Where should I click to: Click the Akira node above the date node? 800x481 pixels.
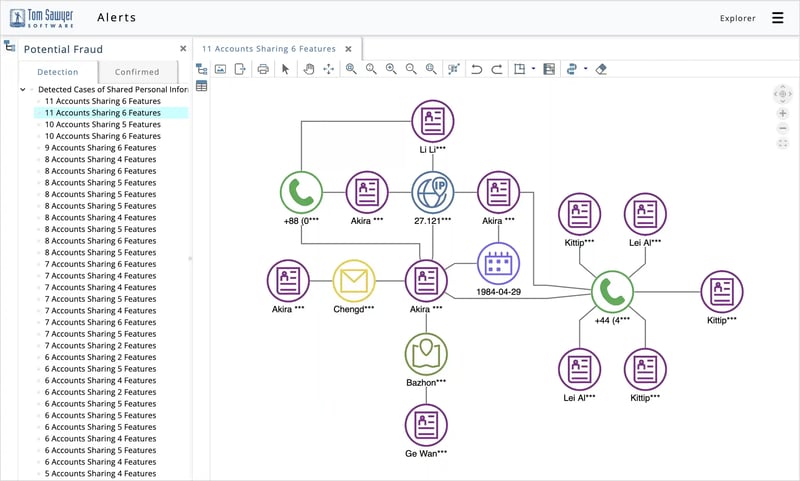pyautogui.click(x=498, y=192)
